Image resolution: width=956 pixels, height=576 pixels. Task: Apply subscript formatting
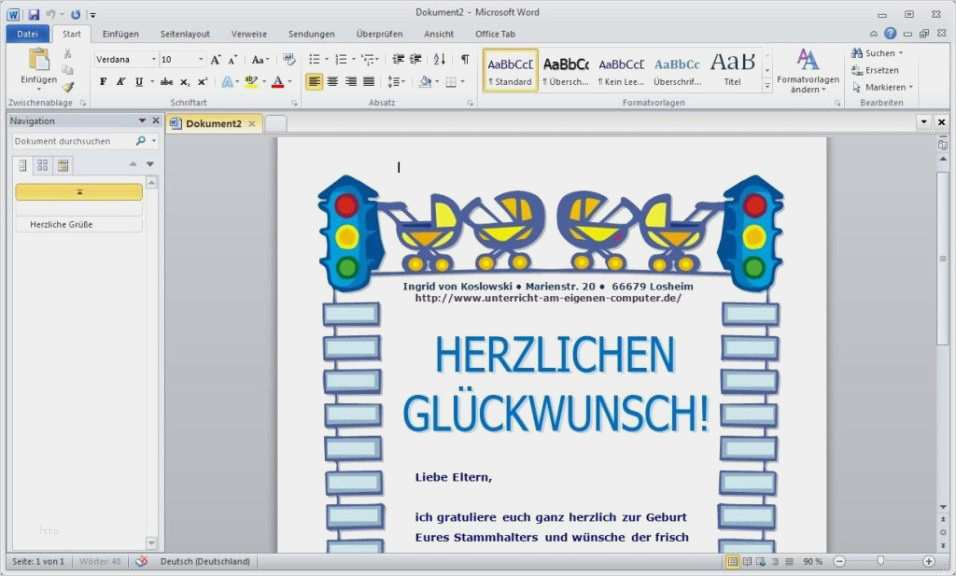185,82
